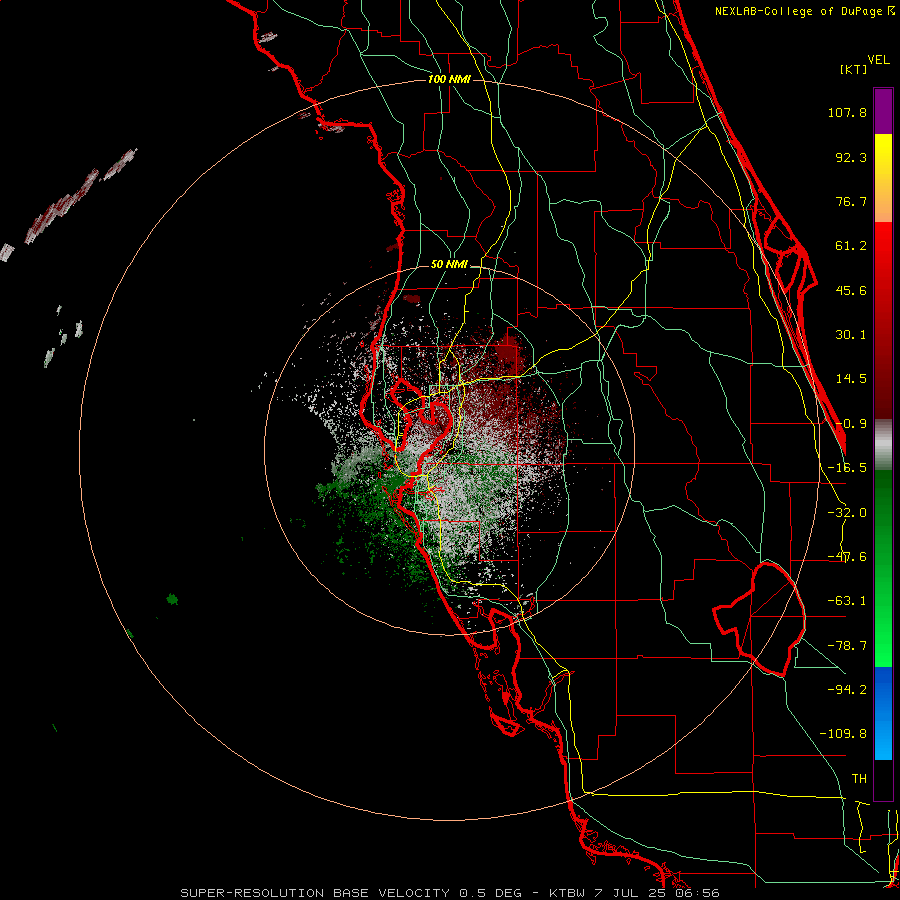Pick the green band on the velocity scale

(x=883, y=568)
